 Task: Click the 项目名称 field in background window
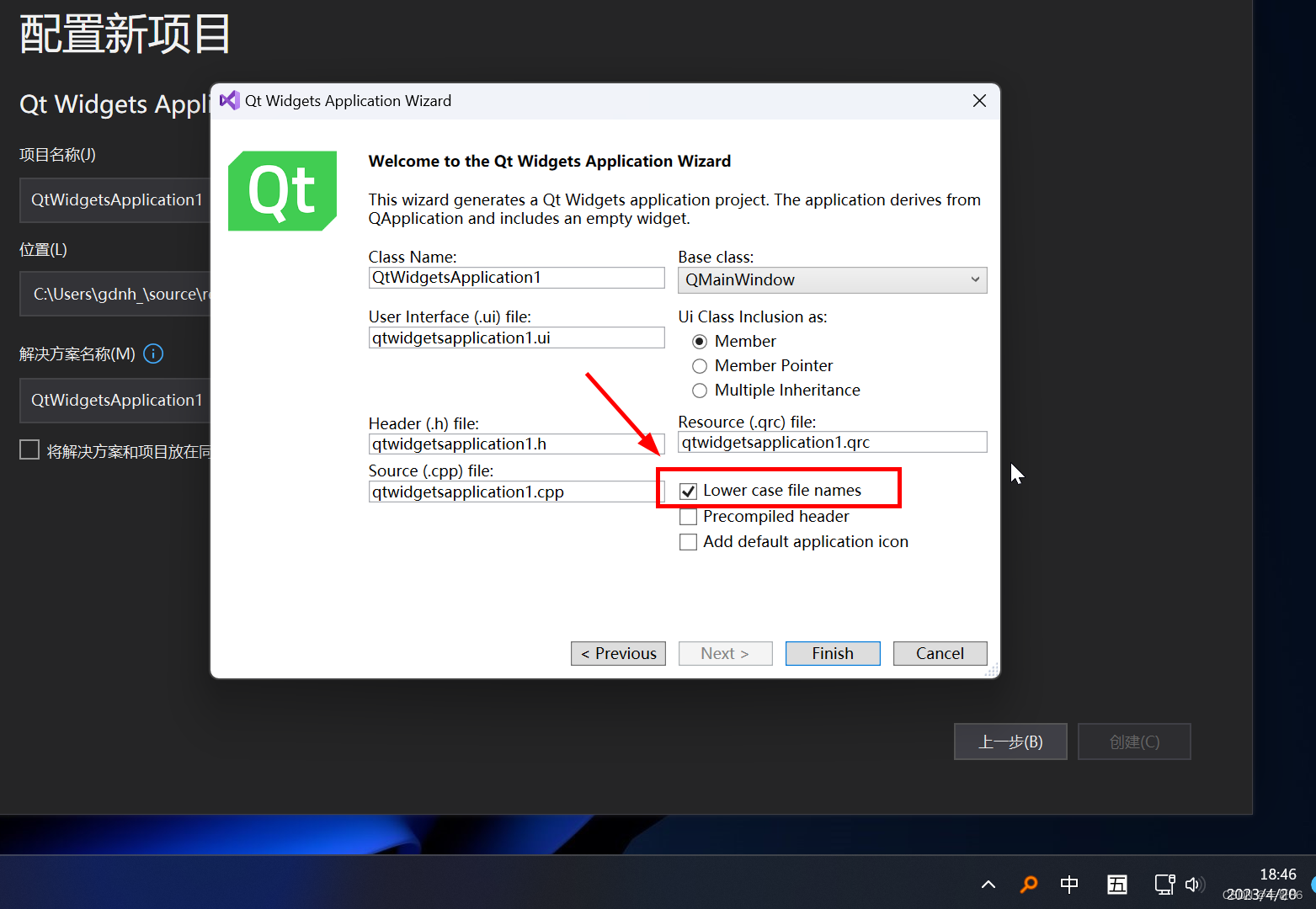click(115, 200)
